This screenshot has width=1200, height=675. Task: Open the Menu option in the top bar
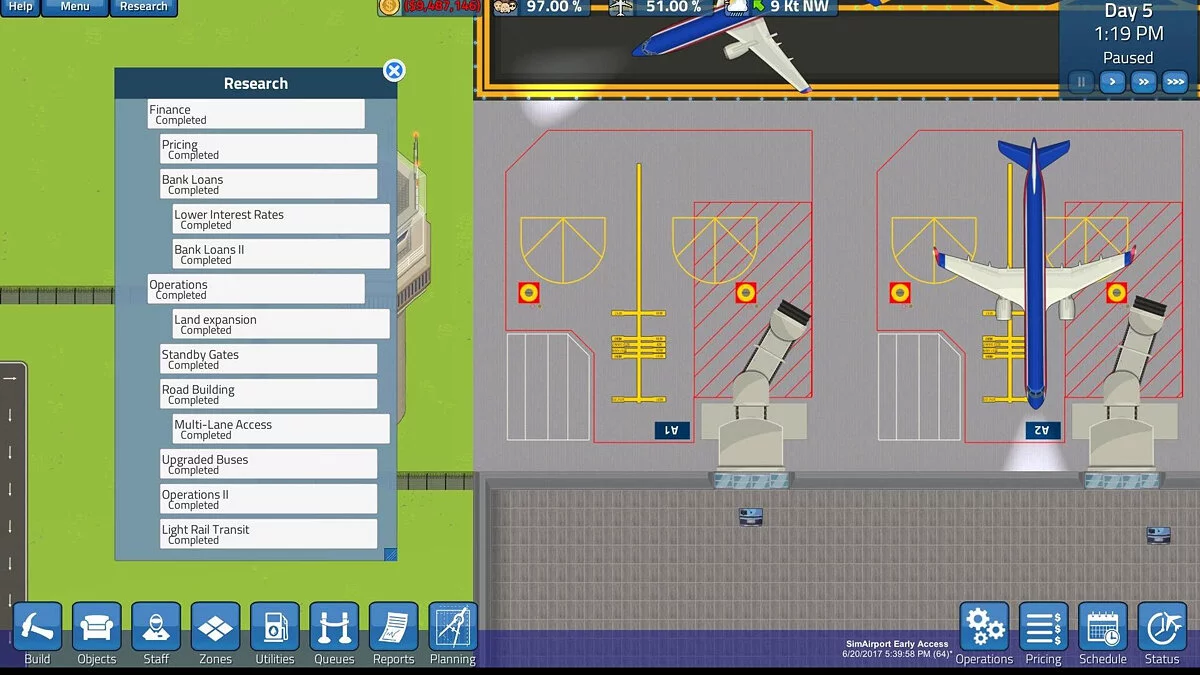[x=74, y=7]
